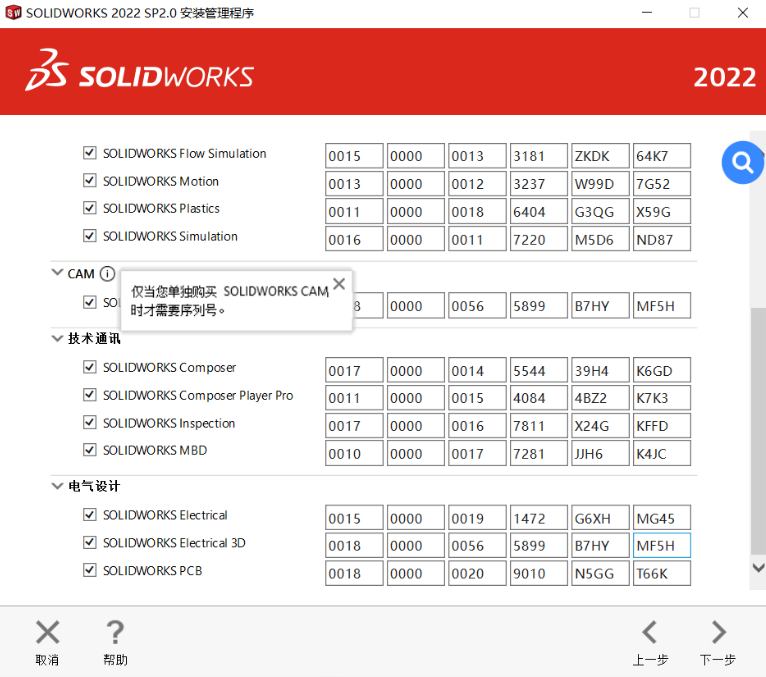Collapse the 电气设计 section

click(57, 486)
